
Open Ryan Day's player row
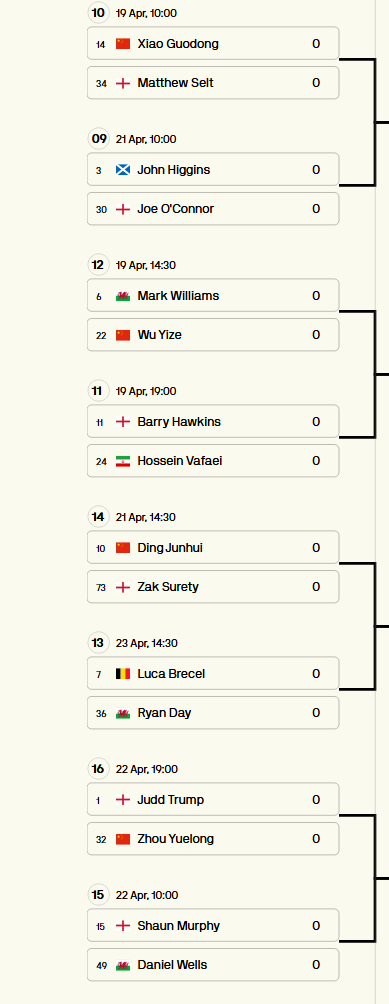point(213,713)
